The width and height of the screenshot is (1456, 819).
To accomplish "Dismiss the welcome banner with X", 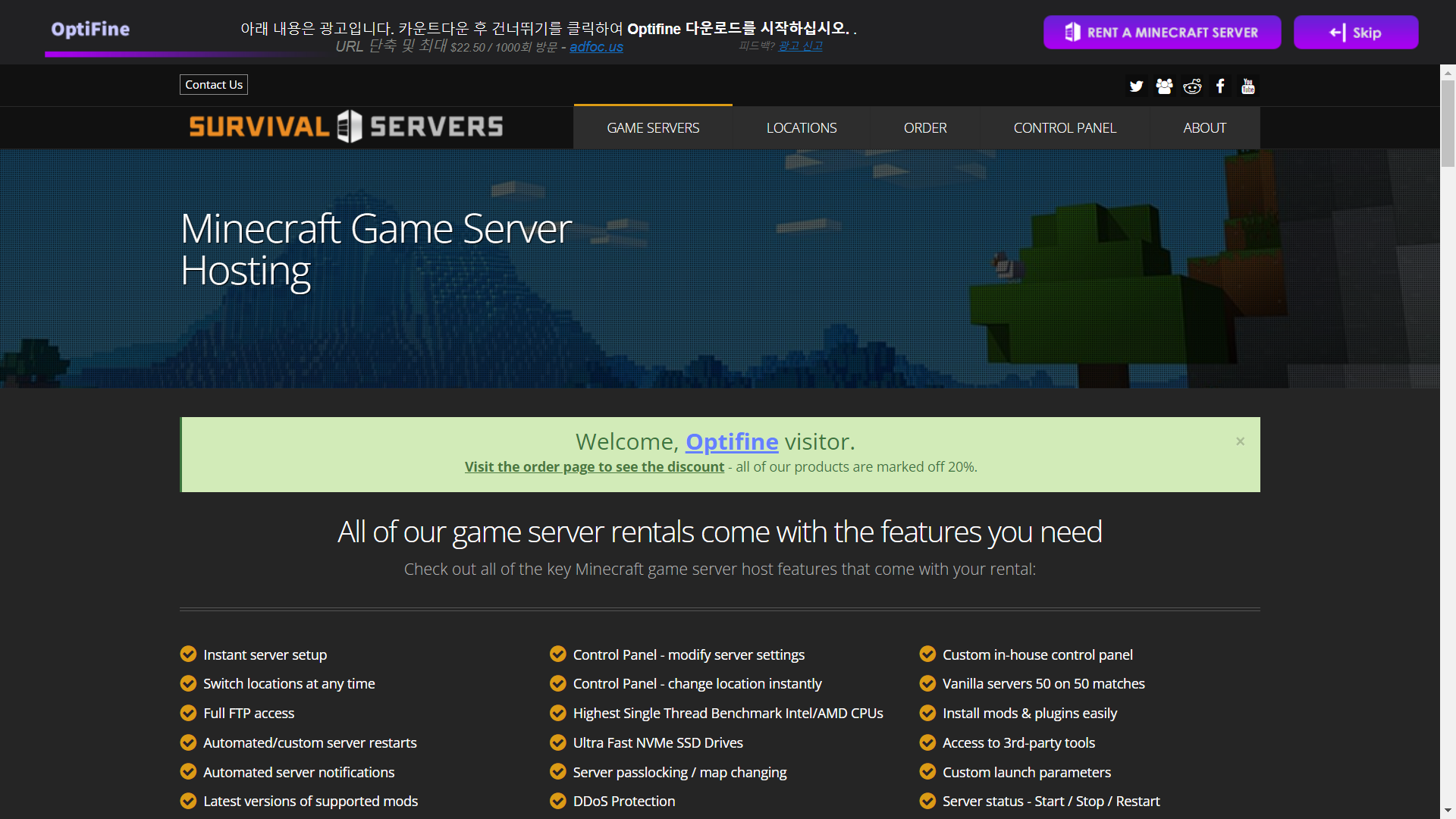I will [x=1241, y=441].
